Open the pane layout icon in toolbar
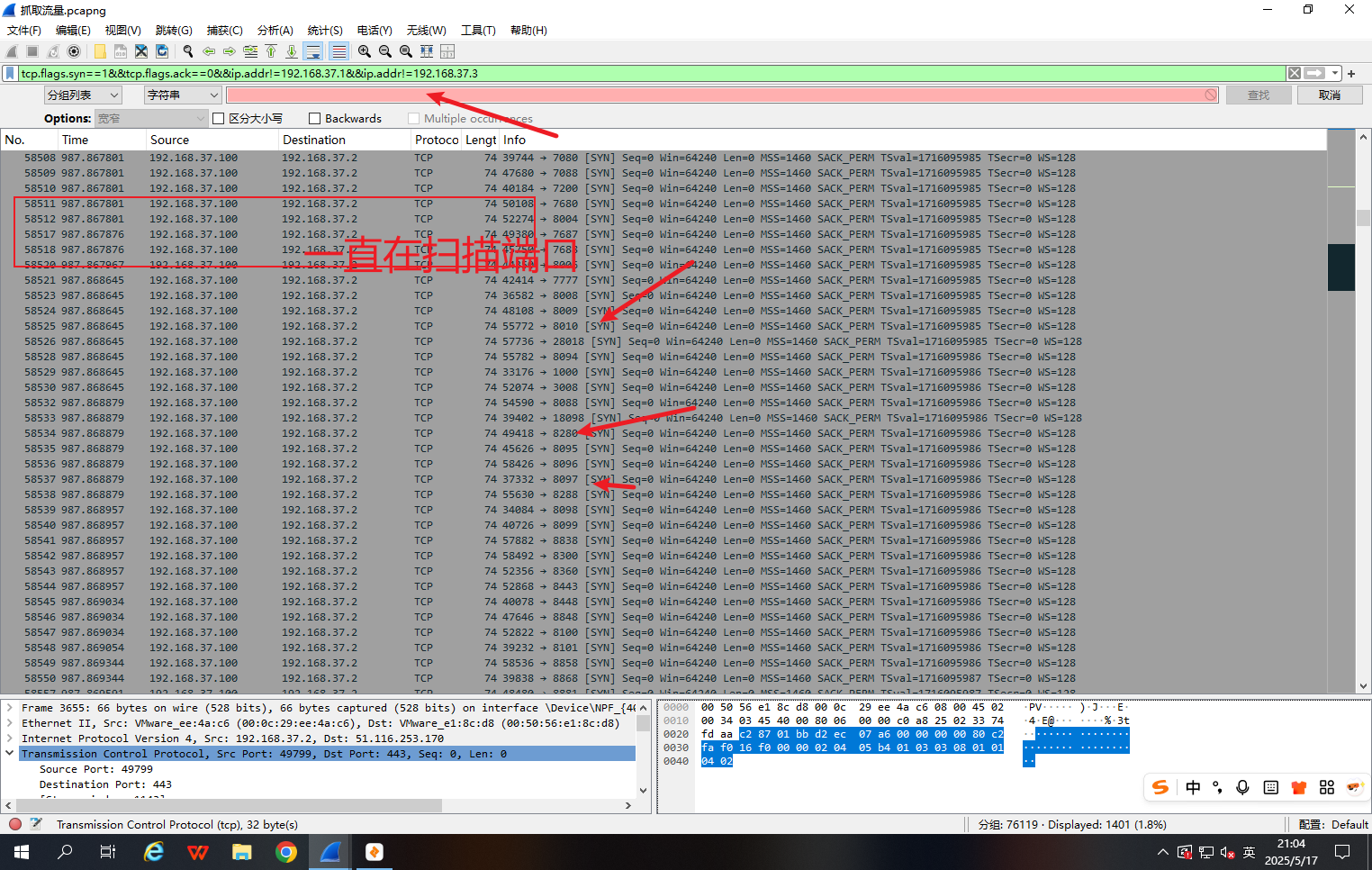The height and width of the screenshot is (870, 1372). 447,51
